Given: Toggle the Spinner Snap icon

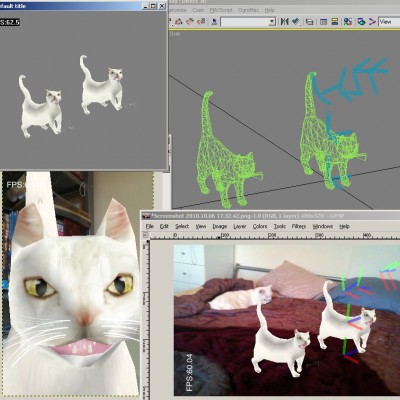Looking at the screenshot, I should tap(201, 22).
